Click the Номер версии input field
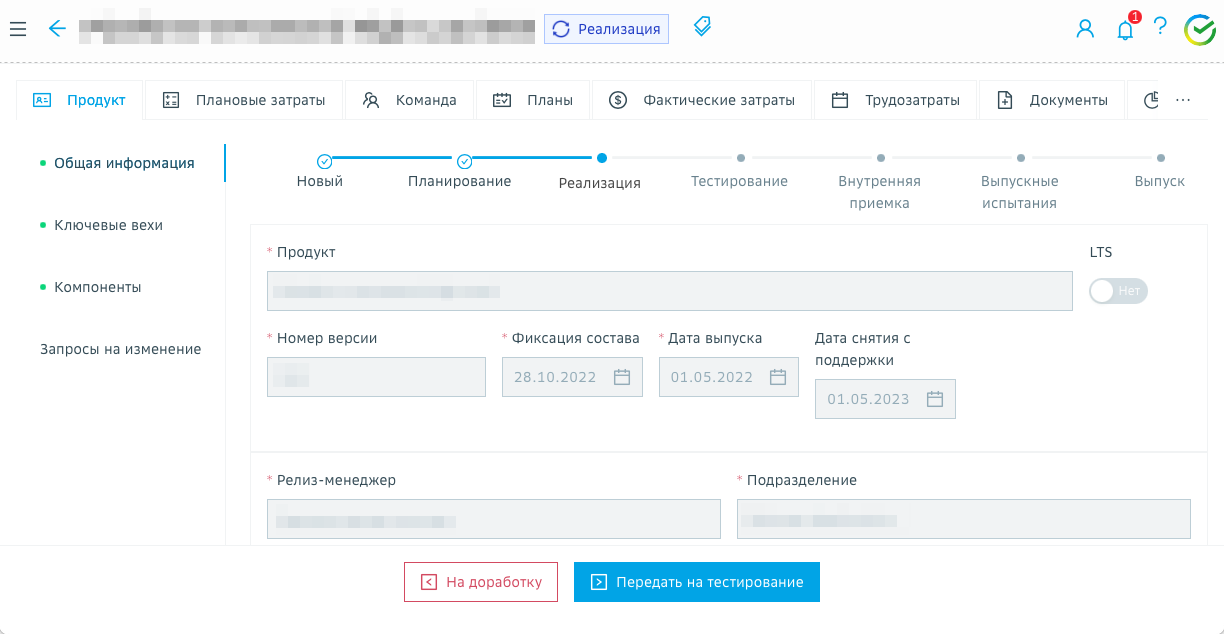Image resolution: width=1224 pixels, height=634 pixels. pyautogui.click(x=376, y=377)
